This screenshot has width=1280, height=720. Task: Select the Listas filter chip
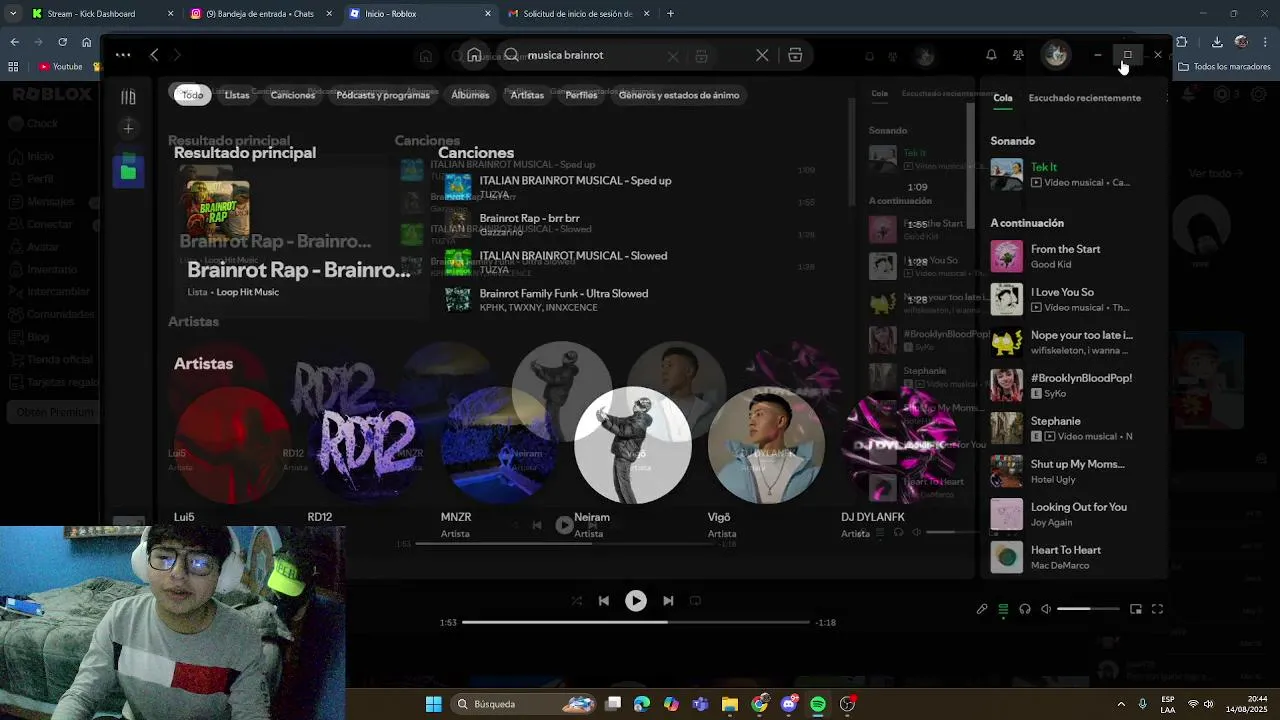(x=237, y=95)
